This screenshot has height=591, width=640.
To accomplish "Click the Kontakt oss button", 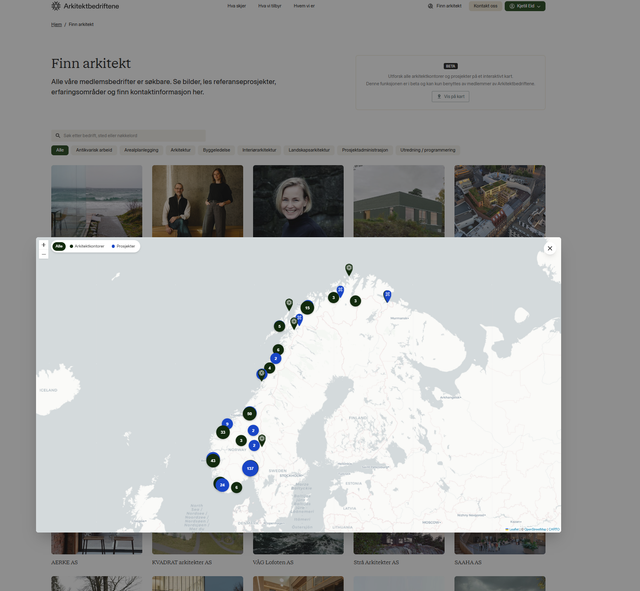I will (x=485, y=6).
